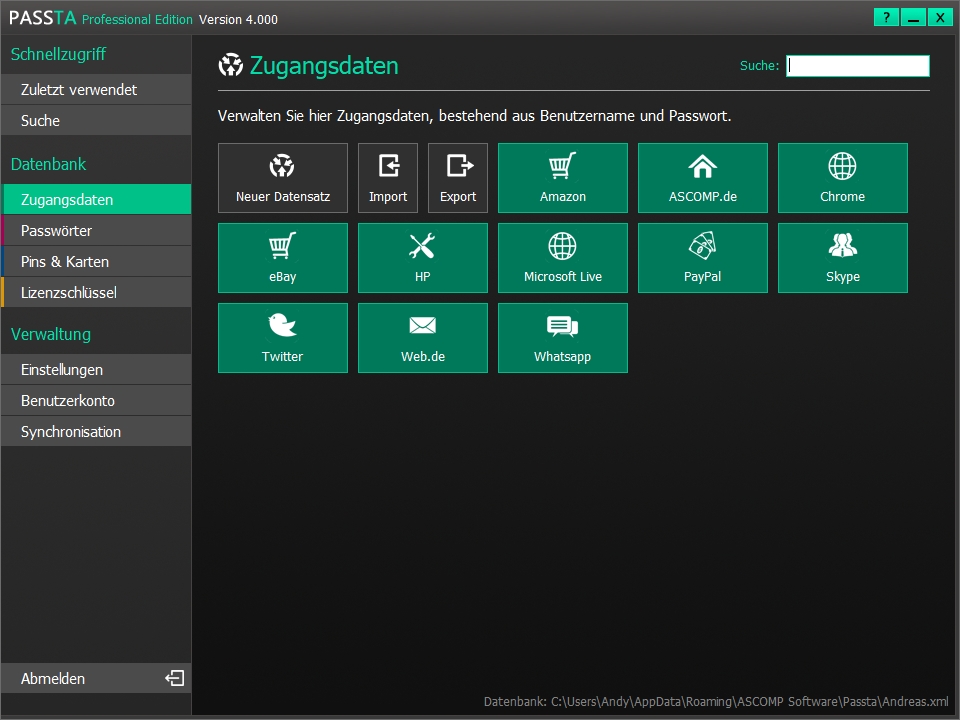Click the database path text in status bar
The height and width of the screenshot is (720, 960).
[716, 702]
